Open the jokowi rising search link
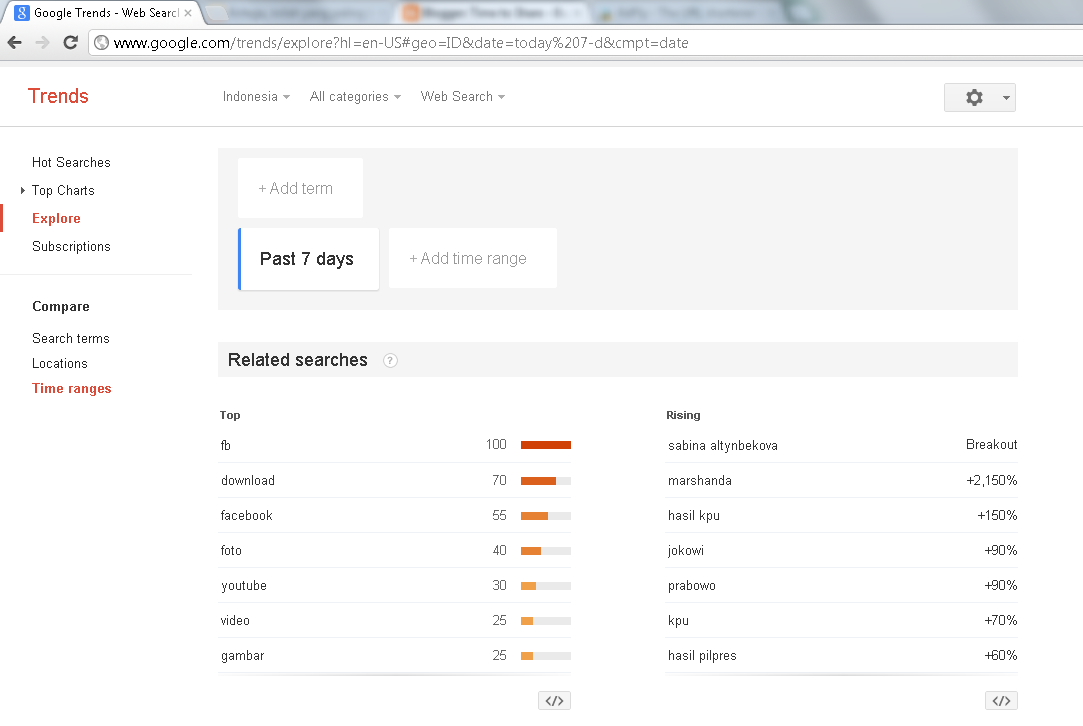Image resolution: width=1083 pixels, height=726 pixels. (685, 550)
